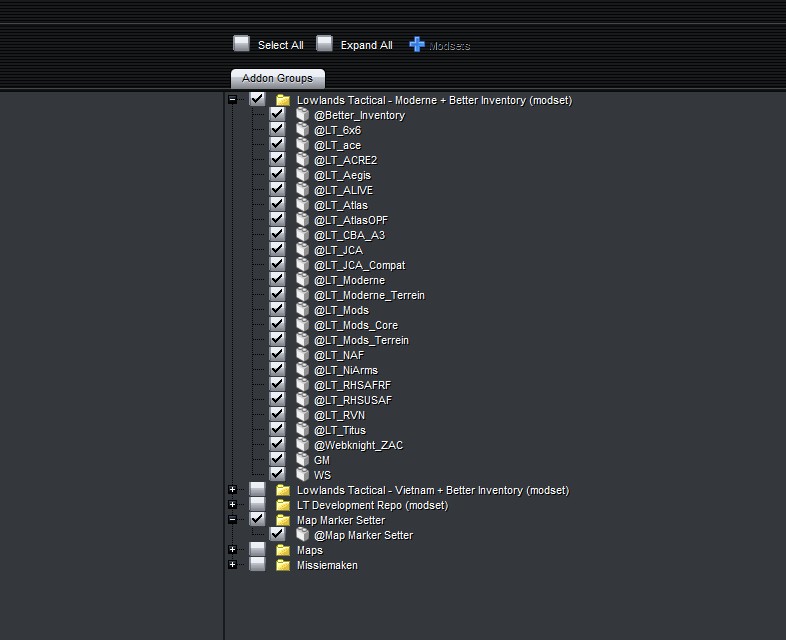Click the @Map Marker Setter package icon

coord(304,535)
